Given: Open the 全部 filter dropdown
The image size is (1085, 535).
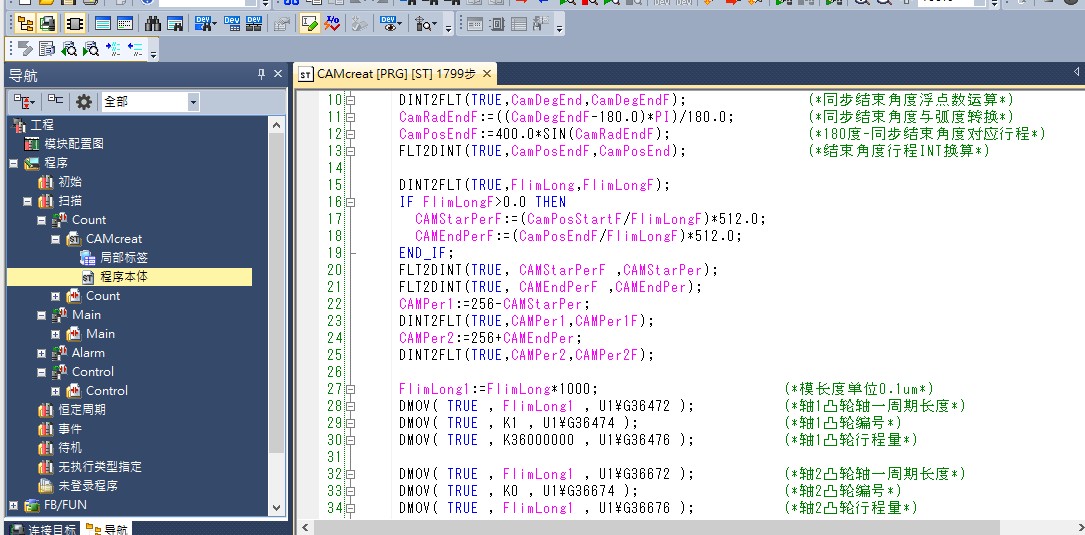Looking at the screenshot, I should tap(193, 102).
